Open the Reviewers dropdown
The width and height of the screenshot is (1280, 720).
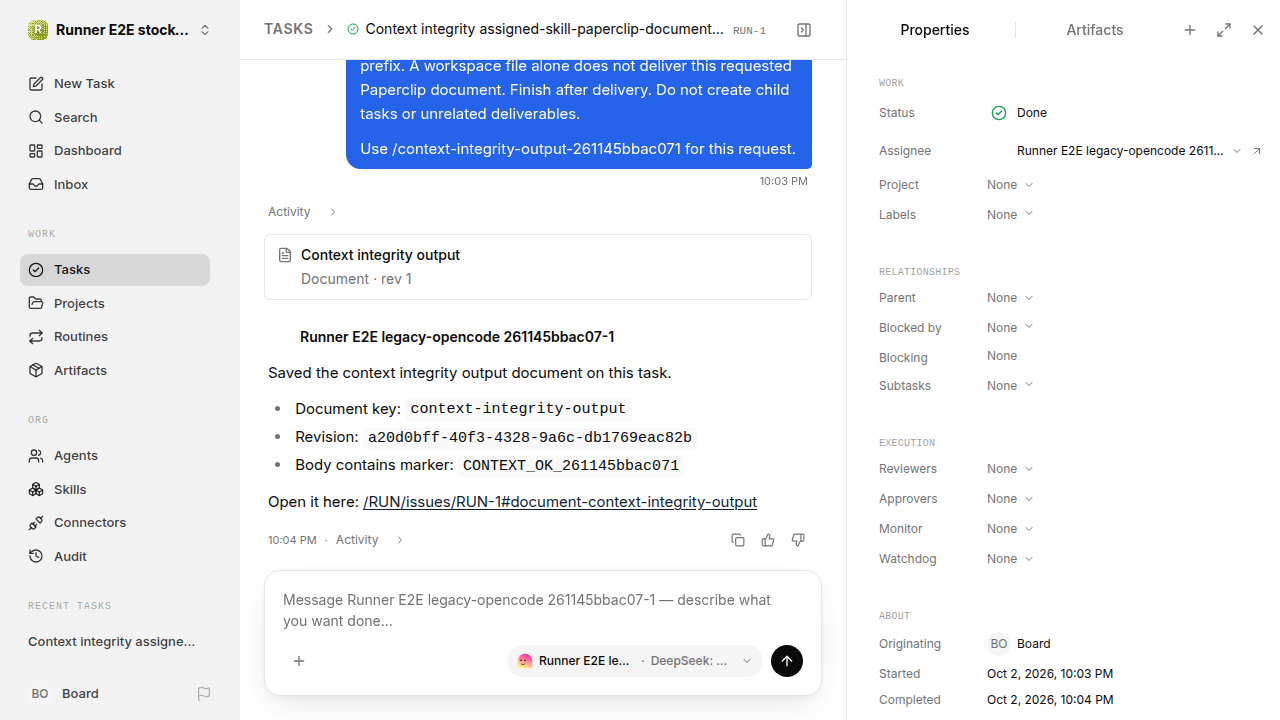[1010, 469]
